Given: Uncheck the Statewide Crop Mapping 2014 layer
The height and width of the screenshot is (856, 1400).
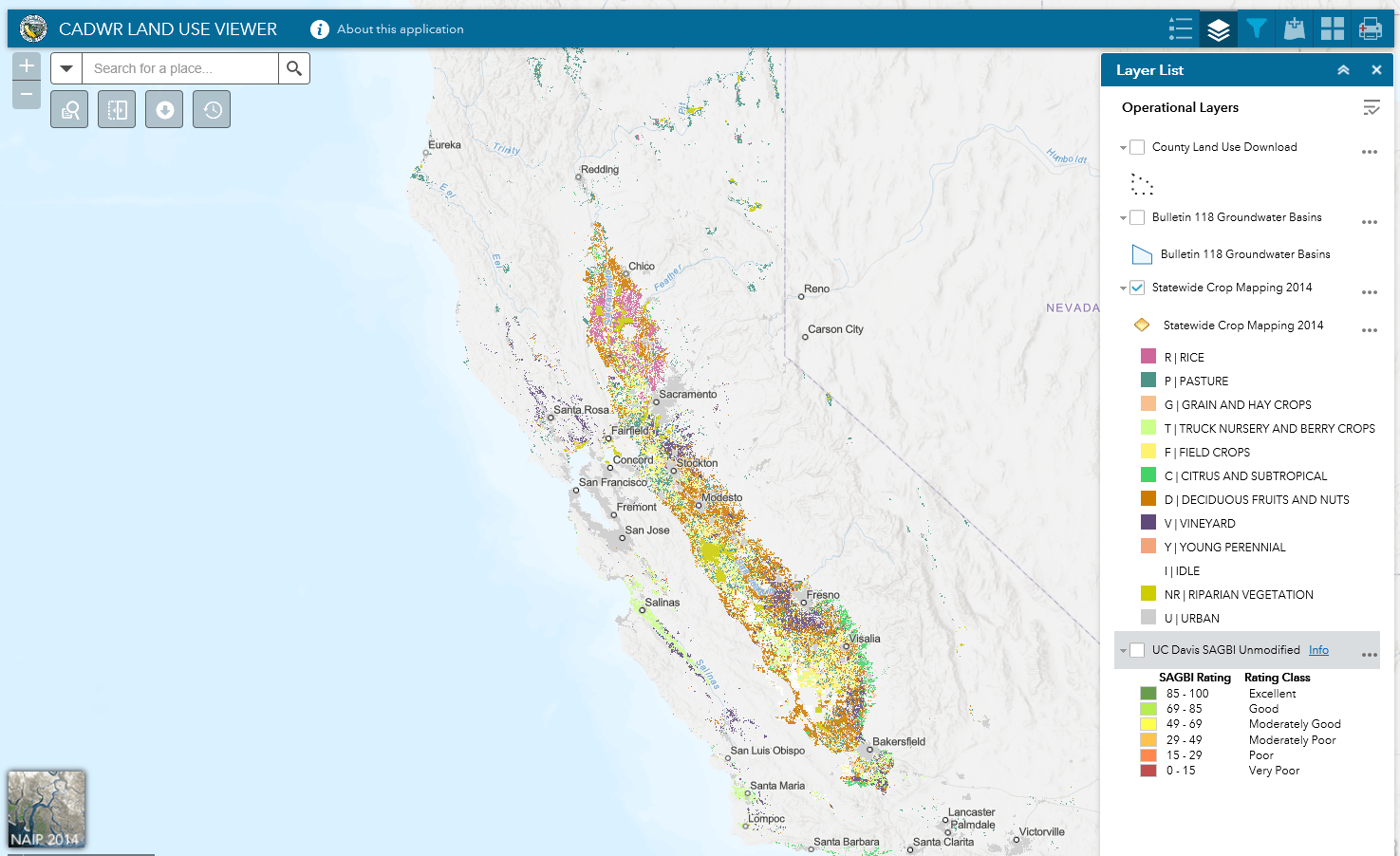Looking at the screenshot, I should [1136, 287].
